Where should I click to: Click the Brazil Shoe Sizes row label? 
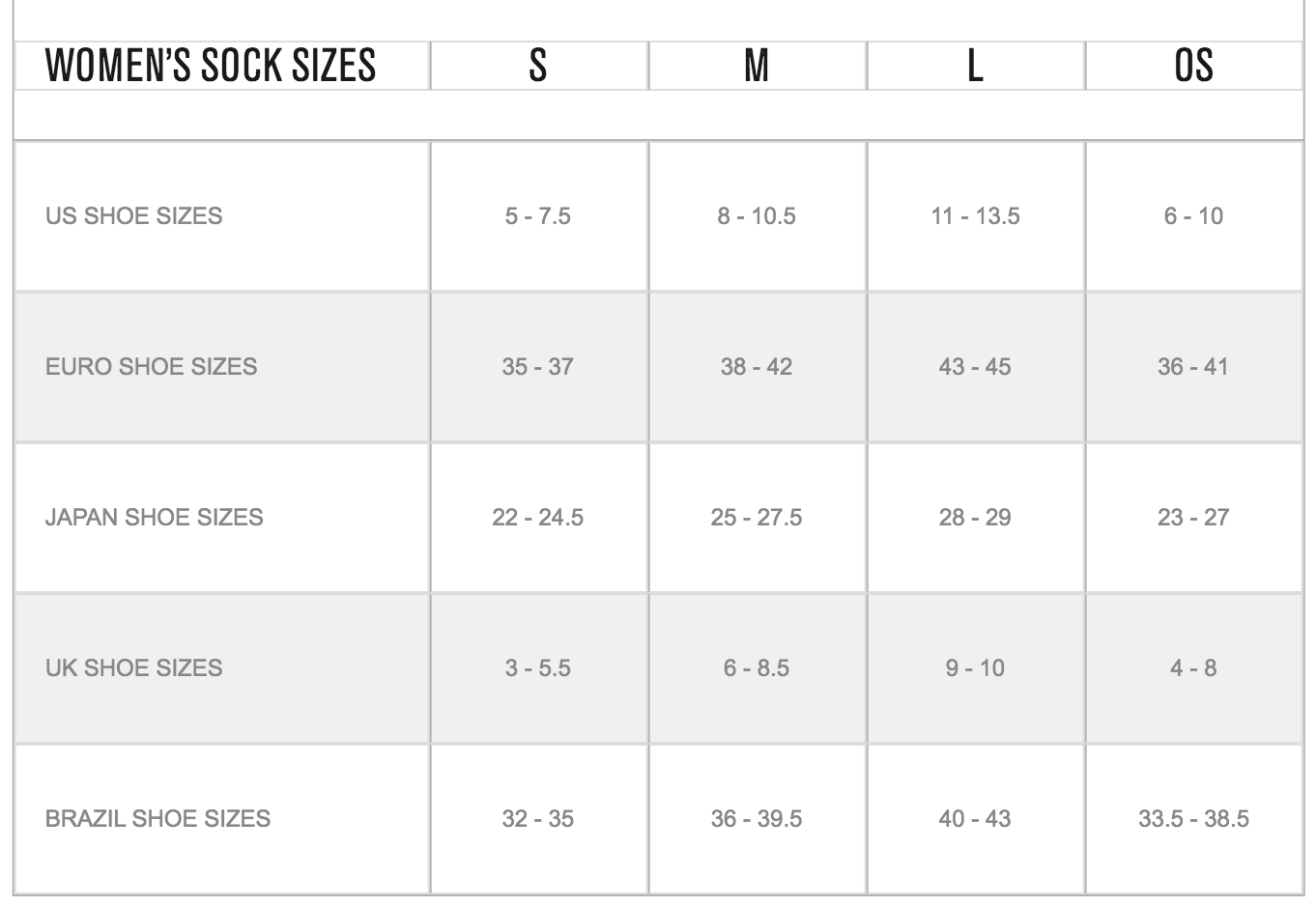coord(157,818)
